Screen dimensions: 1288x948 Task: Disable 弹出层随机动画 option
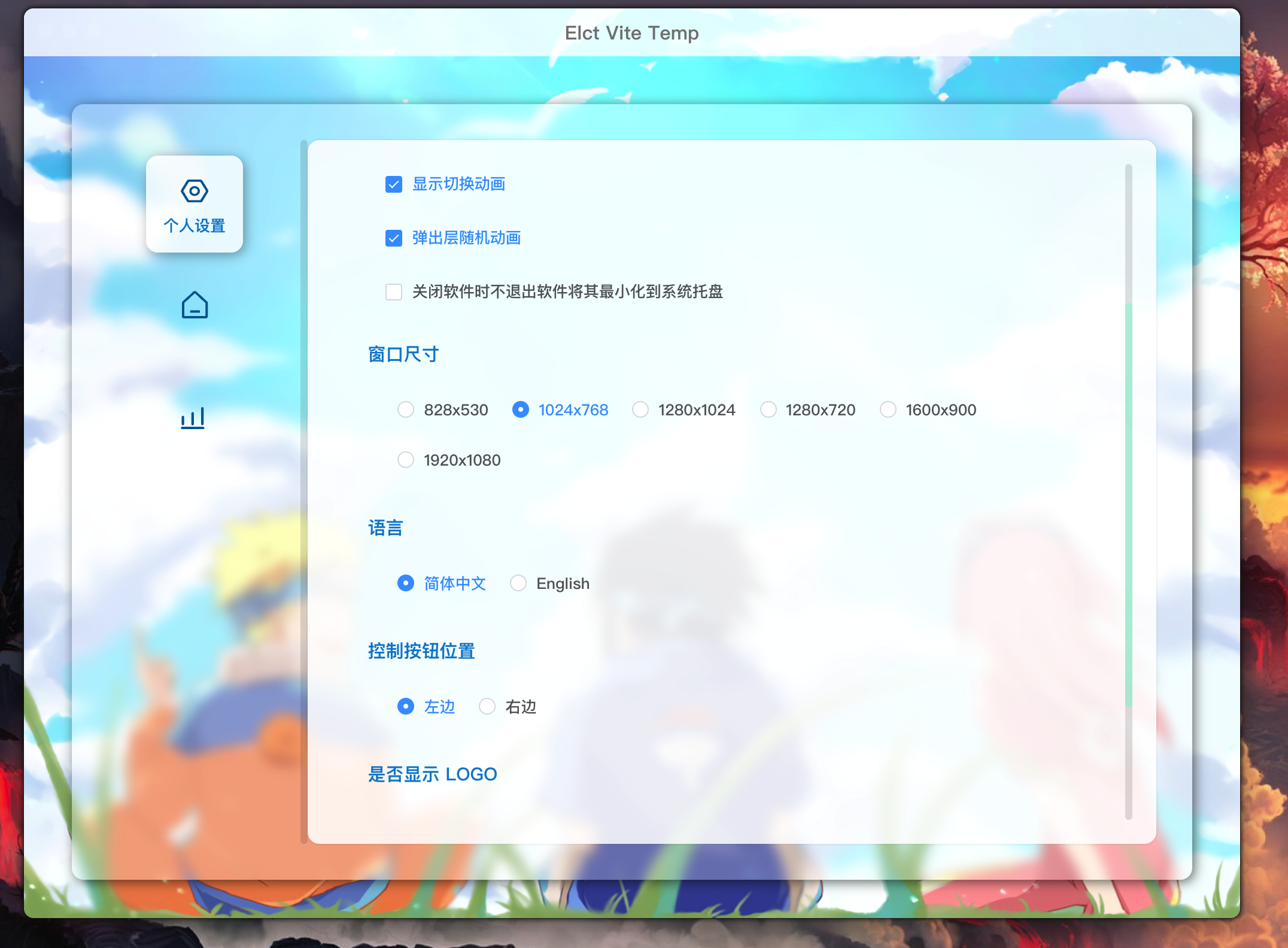pos(393,238)
